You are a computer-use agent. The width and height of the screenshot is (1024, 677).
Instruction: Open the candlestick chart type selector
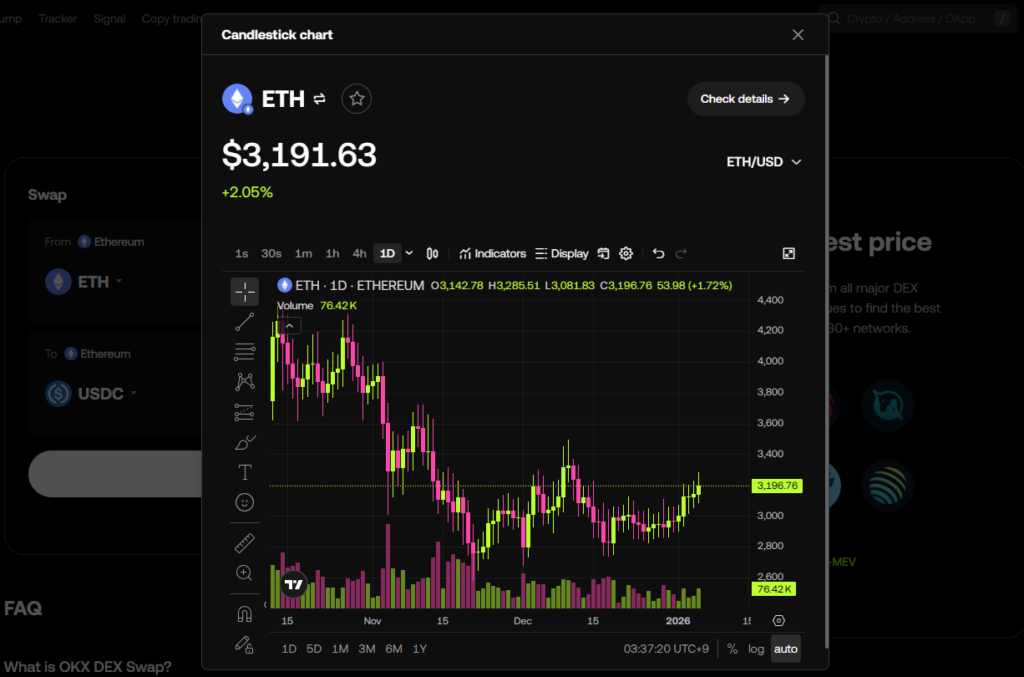coord(433,254)
